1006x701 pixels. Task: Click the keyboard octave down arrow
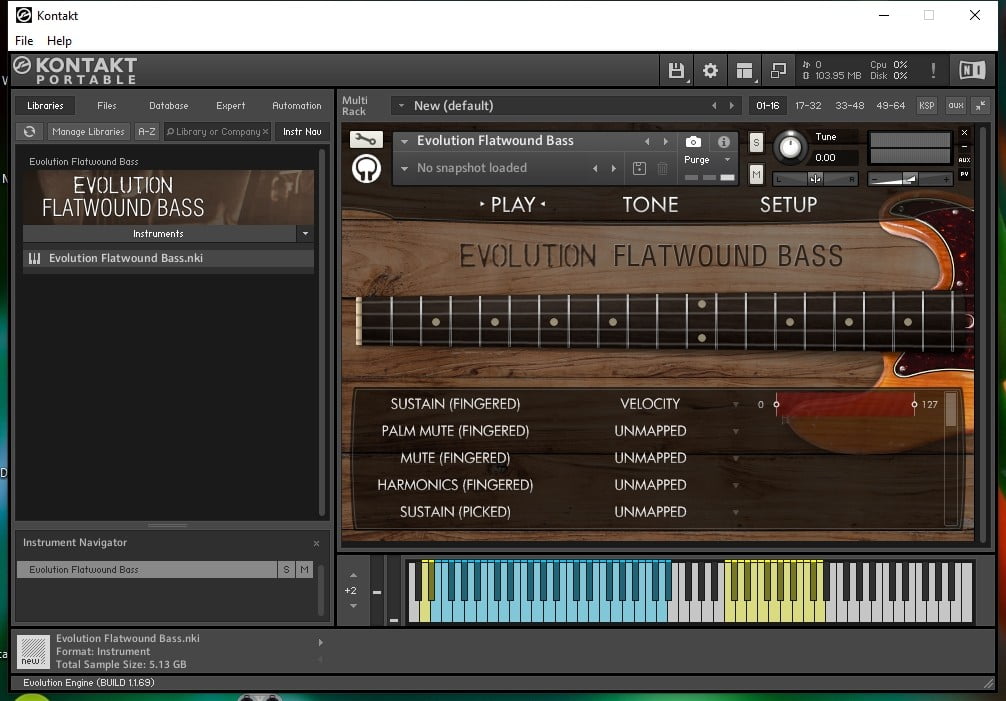click(x=354, y=605)
